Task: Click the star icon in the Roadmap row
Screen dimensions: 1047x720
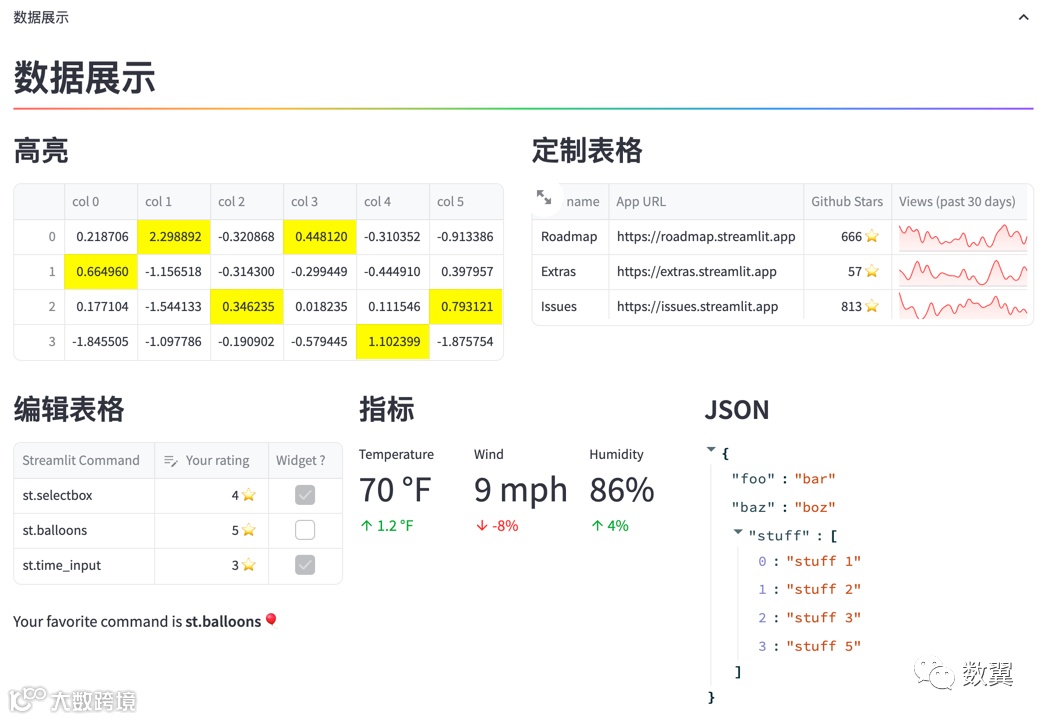Action: (871, 236)
